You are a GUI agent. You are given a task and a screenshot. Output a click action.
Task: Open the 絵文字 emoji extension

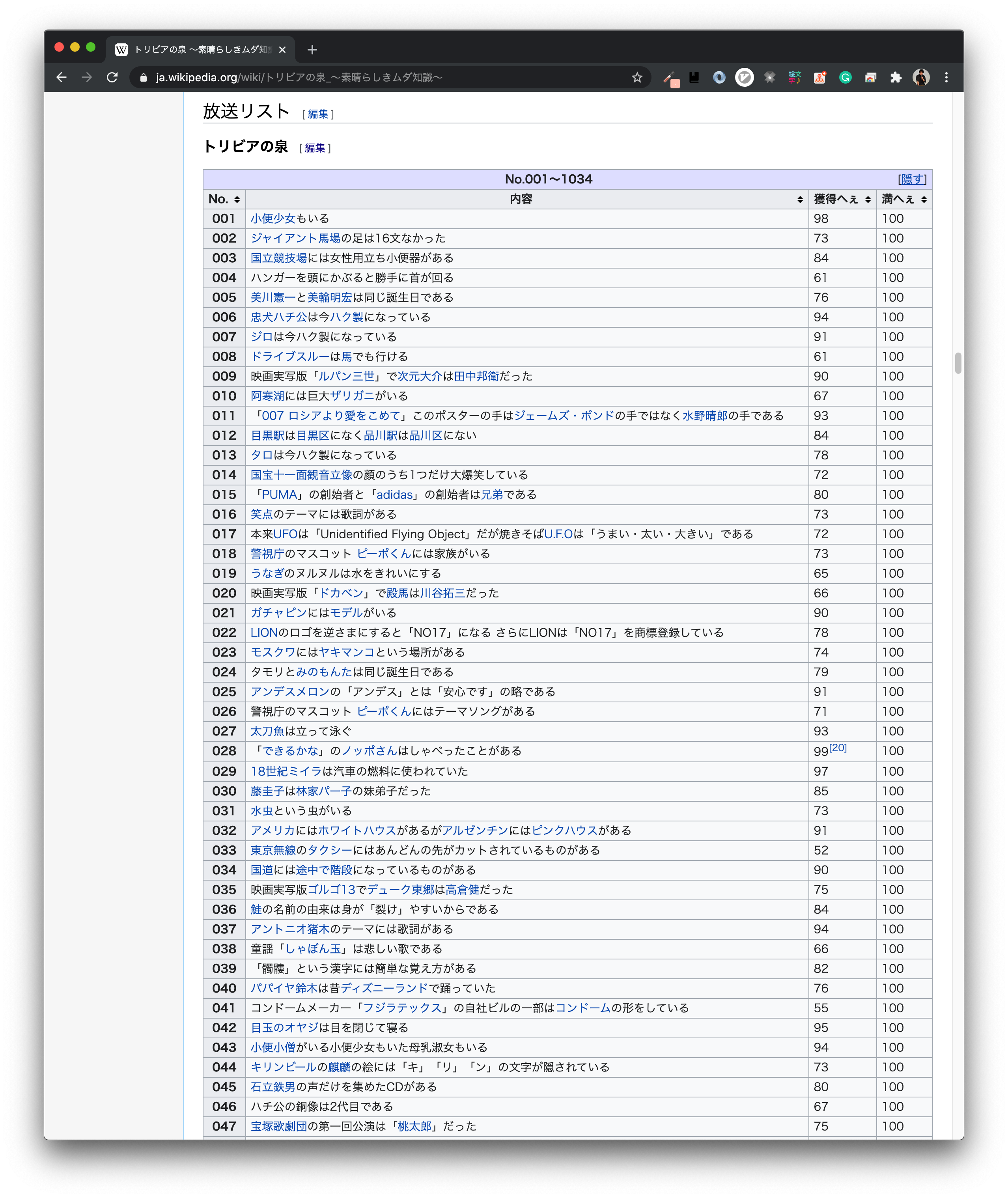795,77
